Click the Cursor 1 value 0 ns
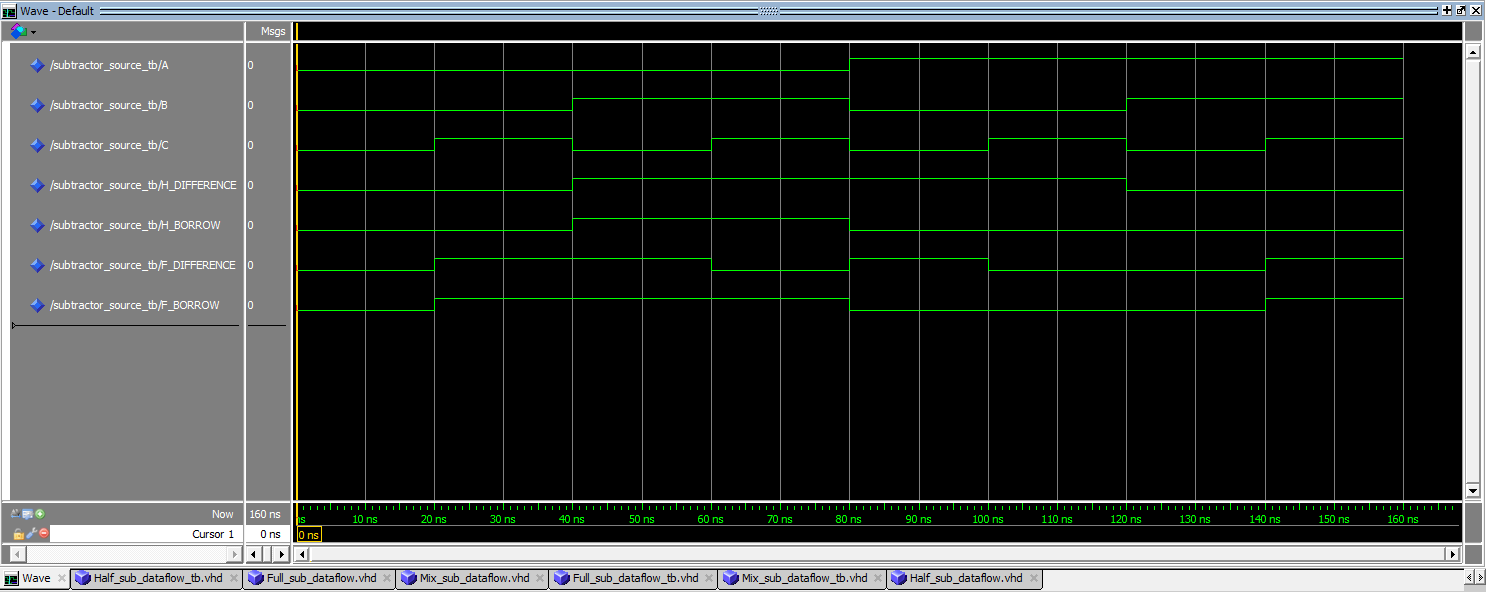The width and height of the screenshot is (1486, 592). pyautogui.click(x=270, y=534)
